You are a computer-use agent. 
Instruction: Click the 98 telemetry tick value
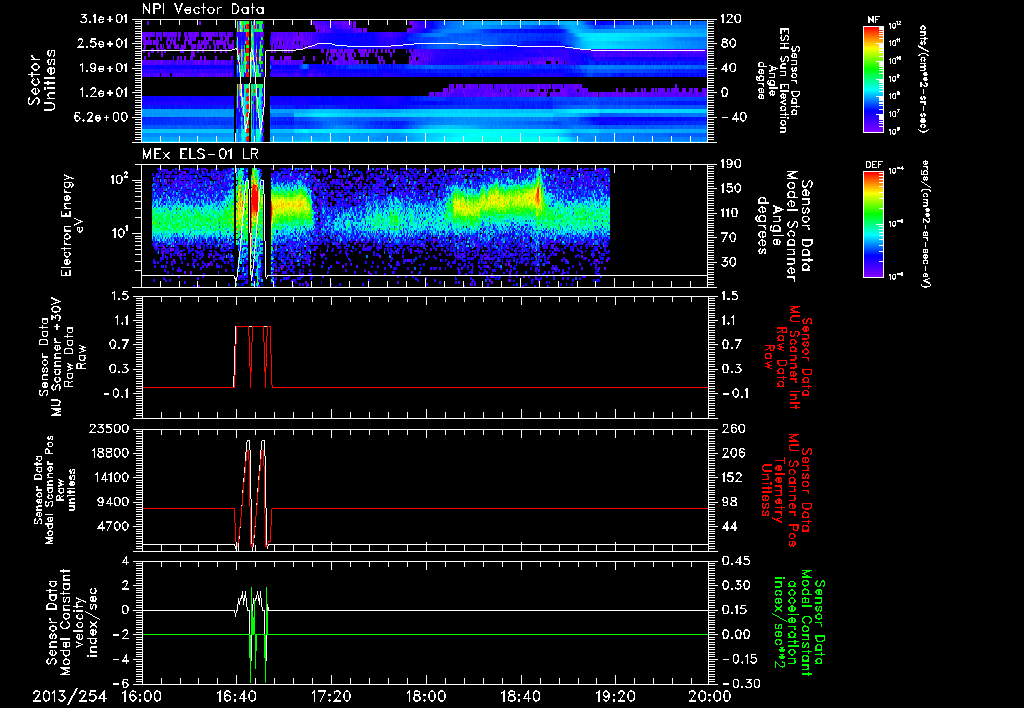729,502
